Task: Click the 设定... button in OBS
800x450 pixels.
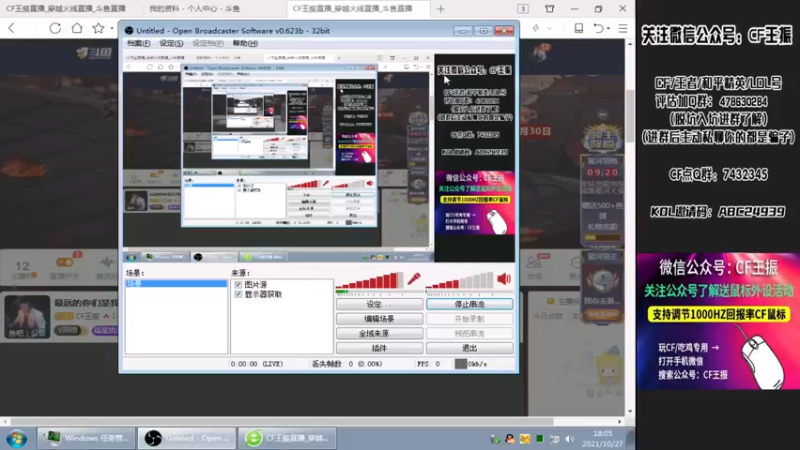Action: 379,304
